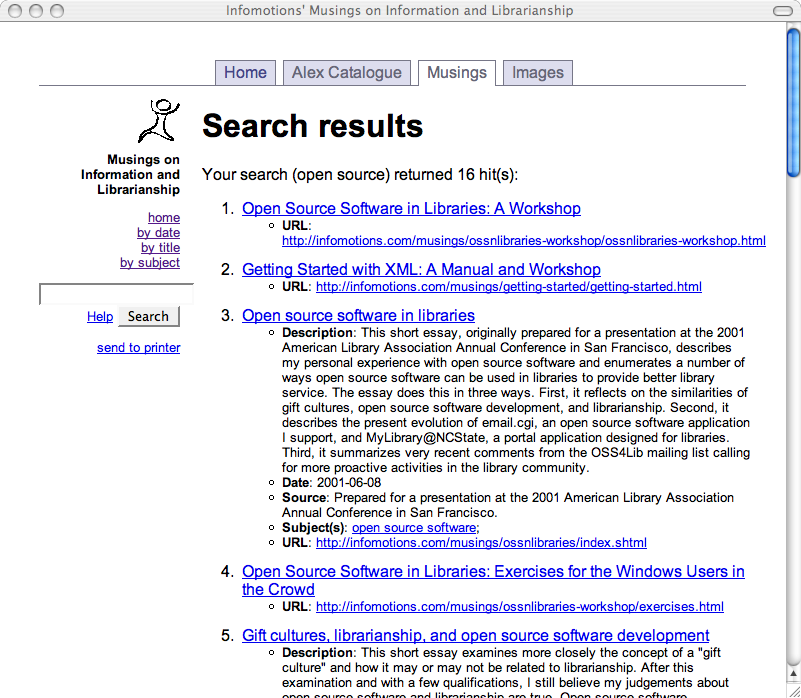This screenshot has width=801, height=698.
Task: Open the Images tab
Action: (x=538, y=73)
